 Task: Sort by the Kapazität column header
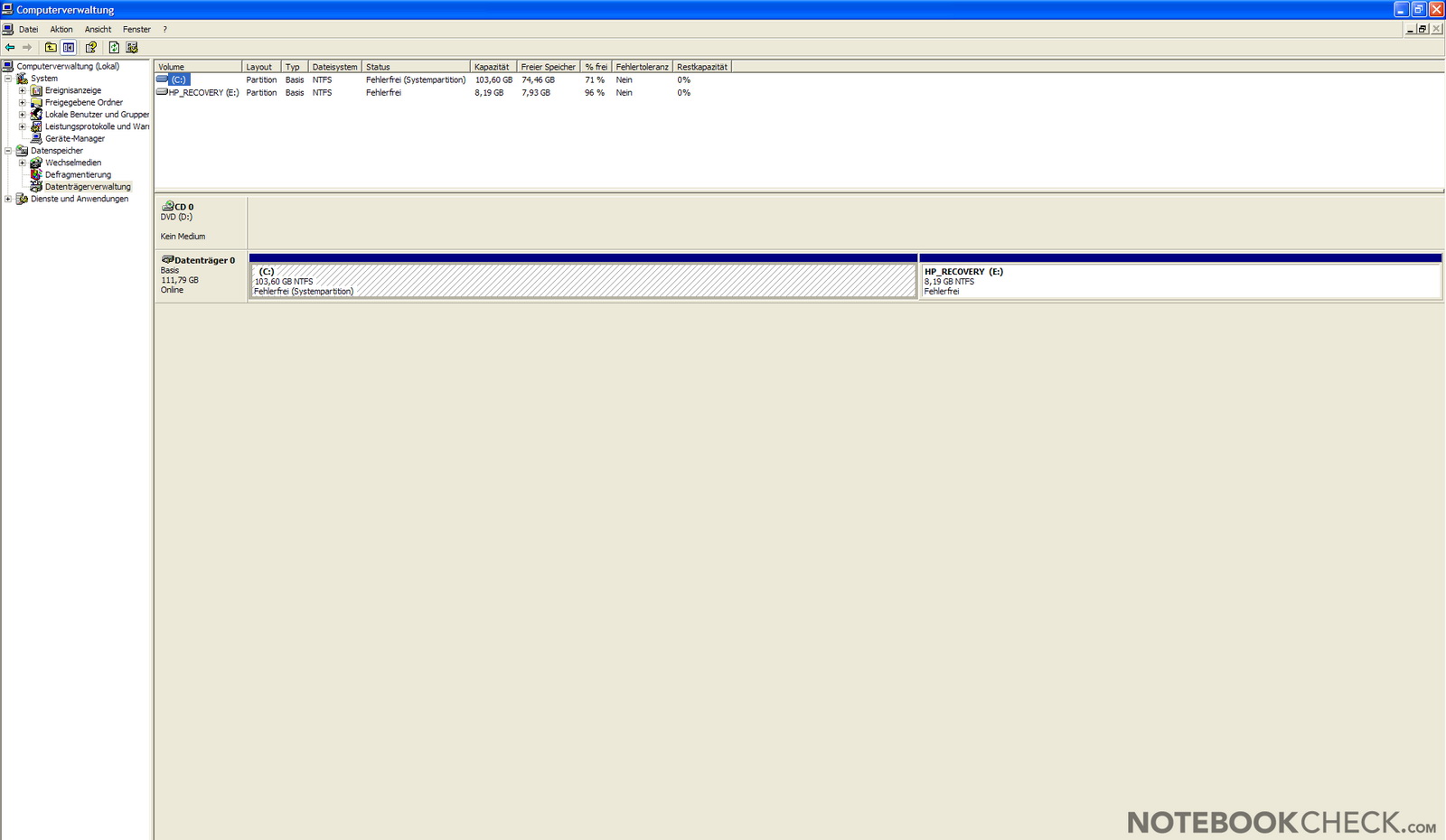(x=493, y=67)
